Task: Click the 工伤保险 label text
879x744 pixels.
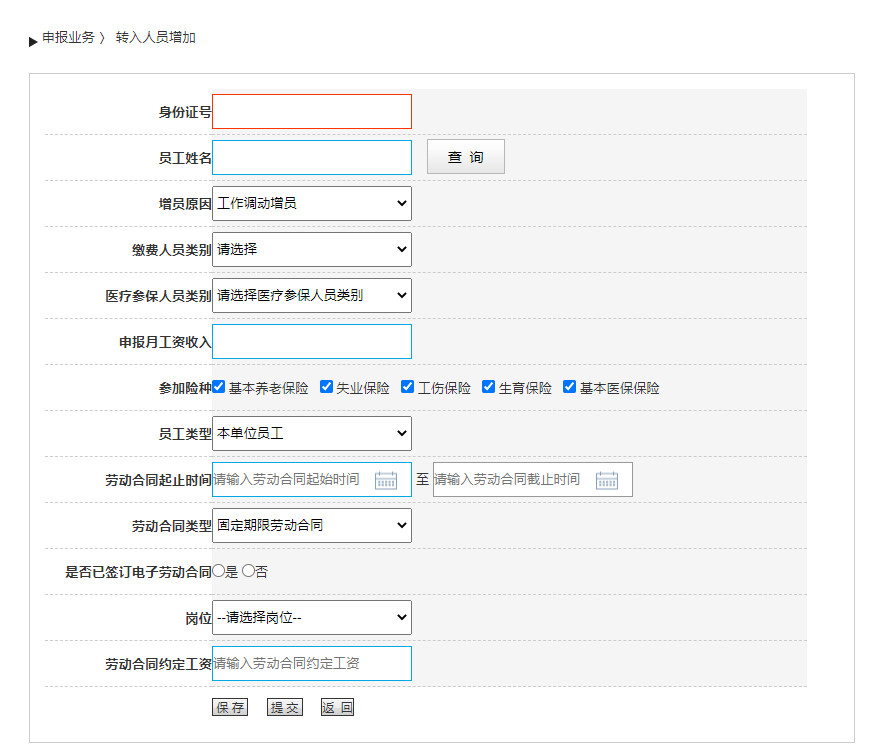Action: pos(444,388)
